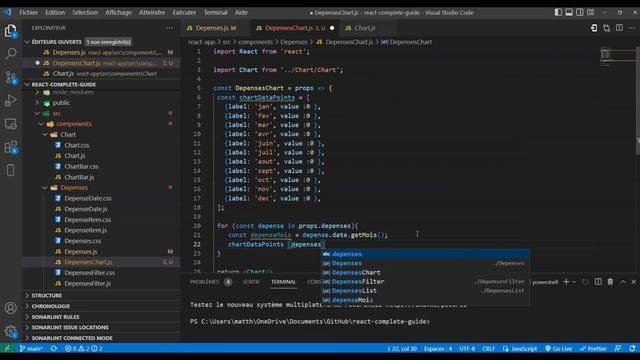Click the Explorer more actions ellipsis

pyautogui.click(x=169, y=28)
